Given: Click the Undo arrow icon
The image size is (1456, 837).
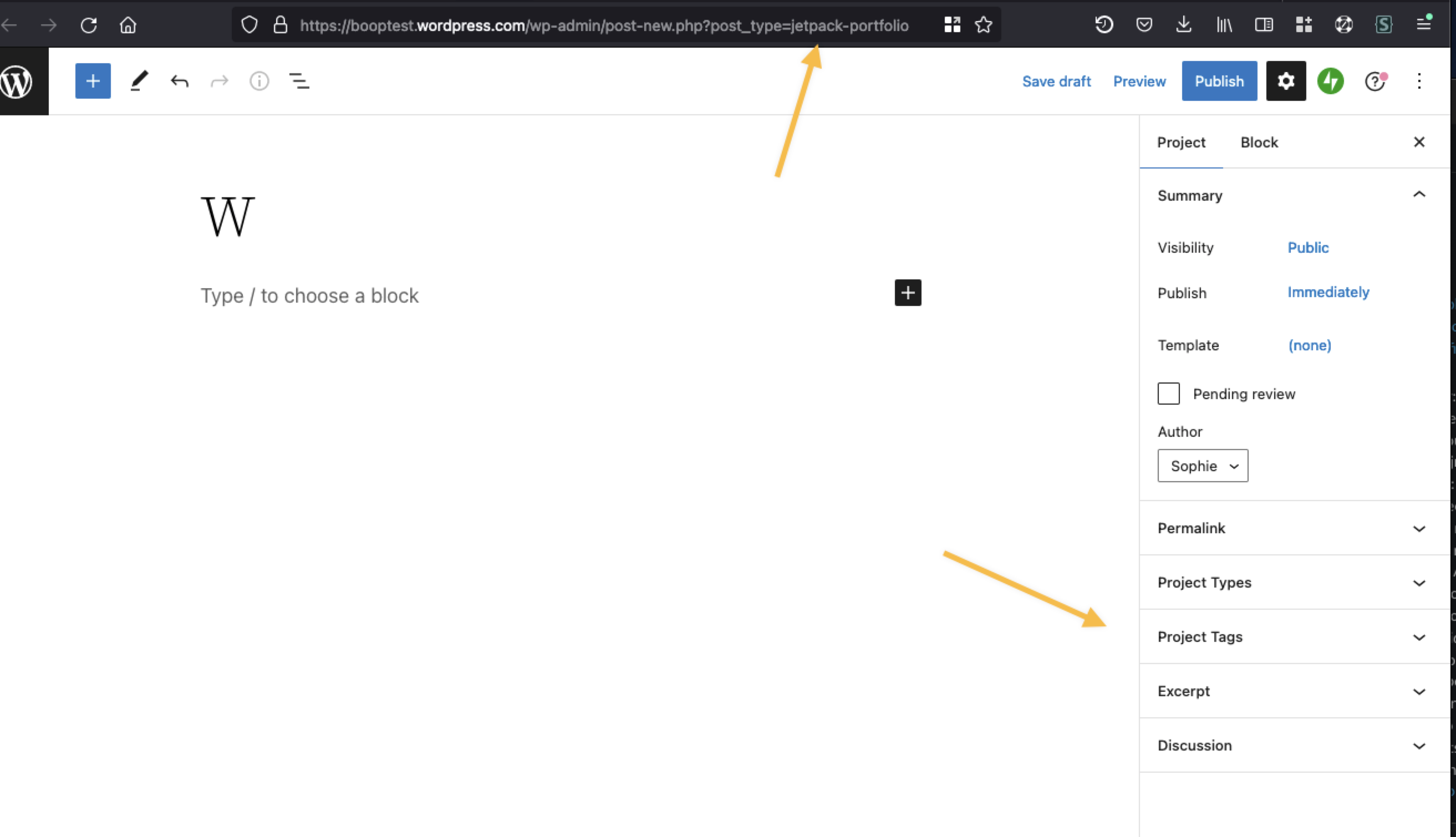Looking at the screenshot, I should point(180,81).
